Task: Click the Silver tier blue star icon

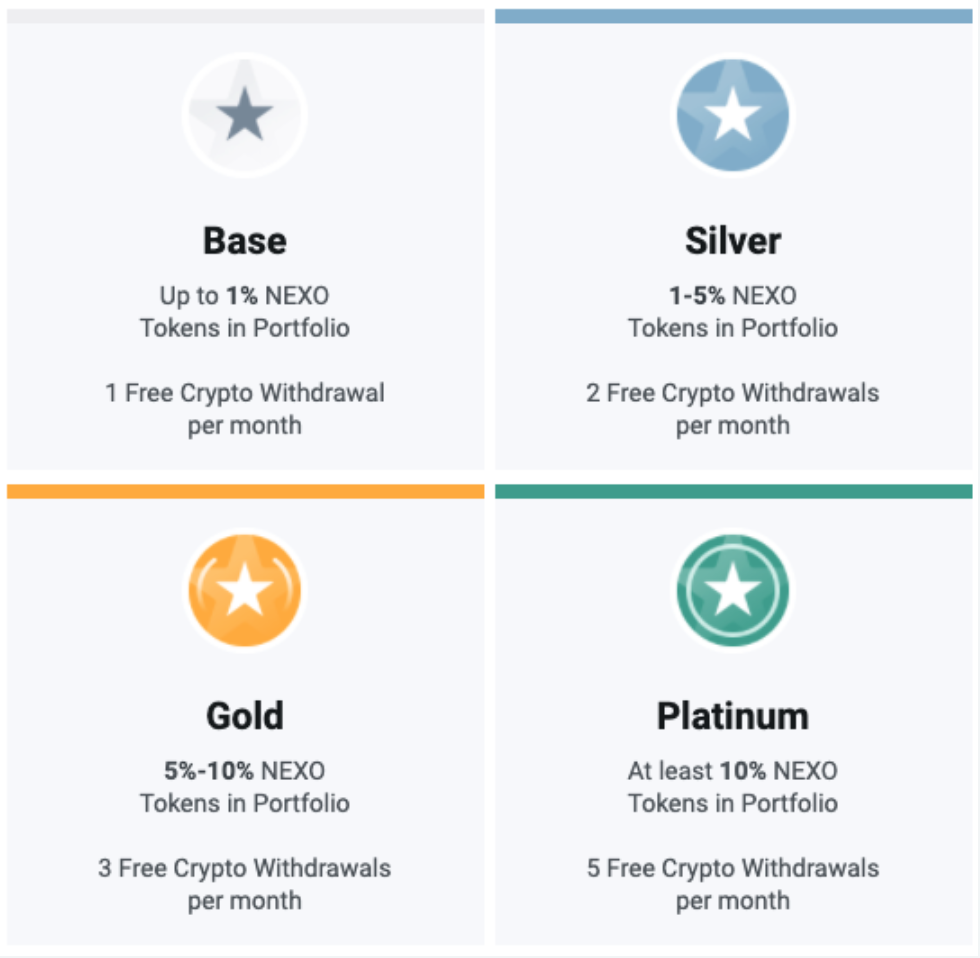Action: point(733,114)
